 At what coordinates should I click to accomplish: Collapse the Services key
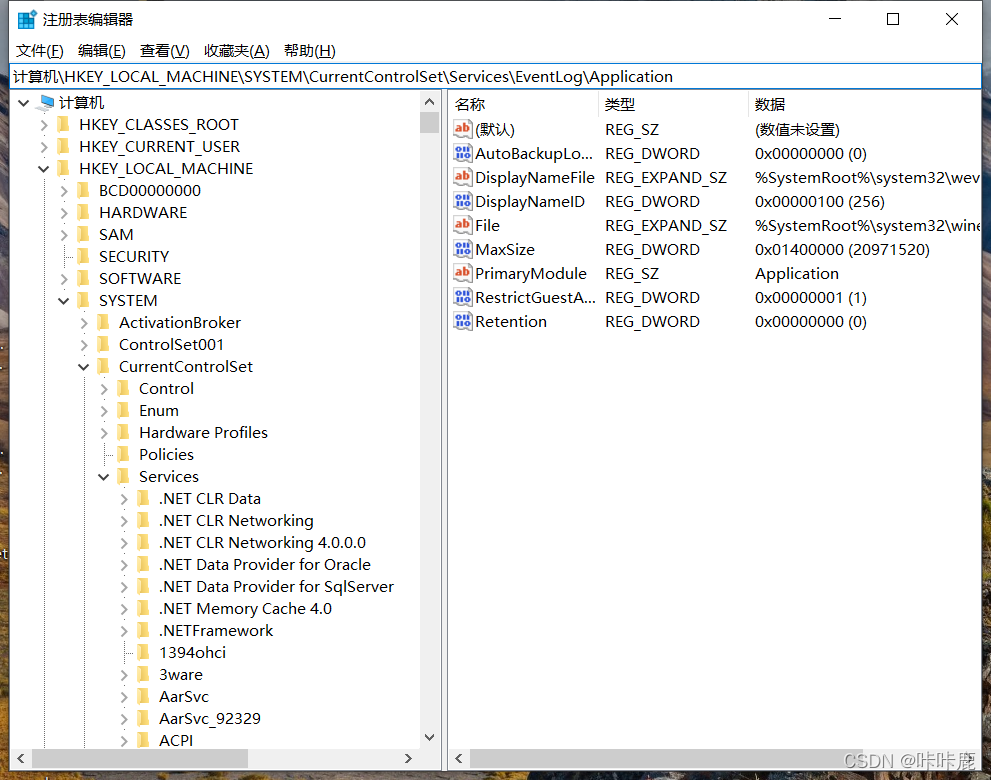point(104,477)
